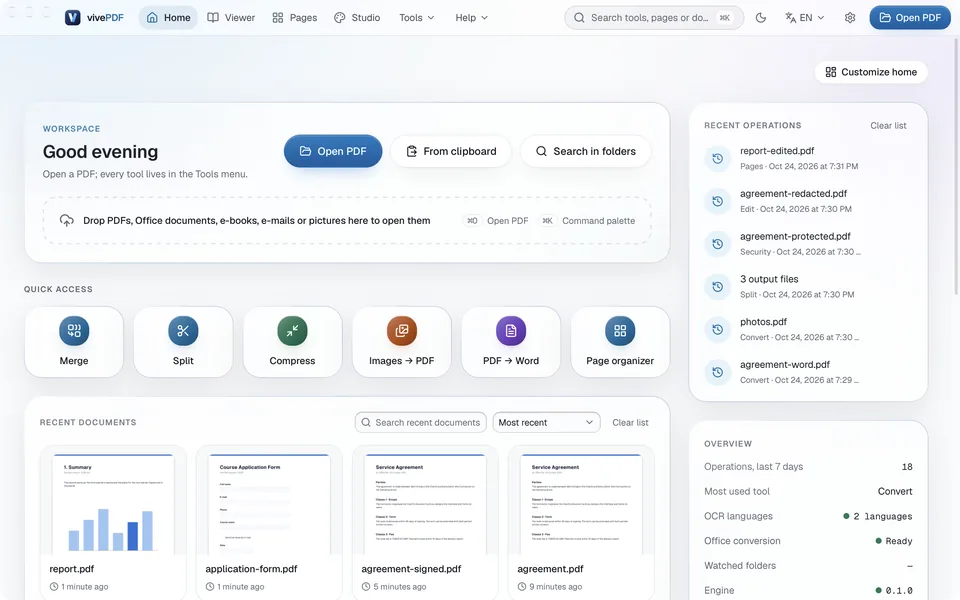960x600 pixels.
Task: Click the workspace Open PDF button
Action: (x=333, y=151)
